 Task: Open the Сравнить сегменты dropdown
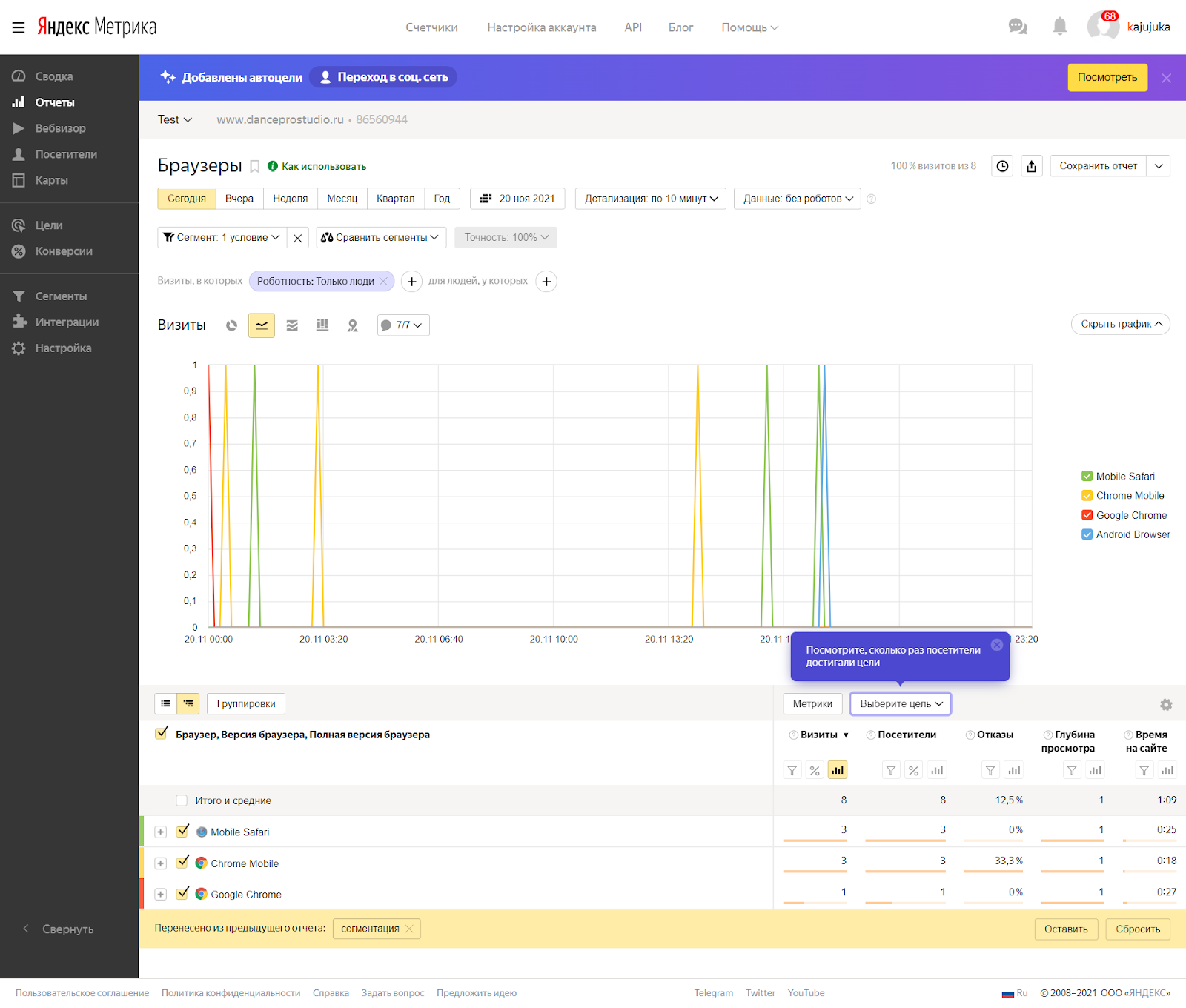[382, 238]
